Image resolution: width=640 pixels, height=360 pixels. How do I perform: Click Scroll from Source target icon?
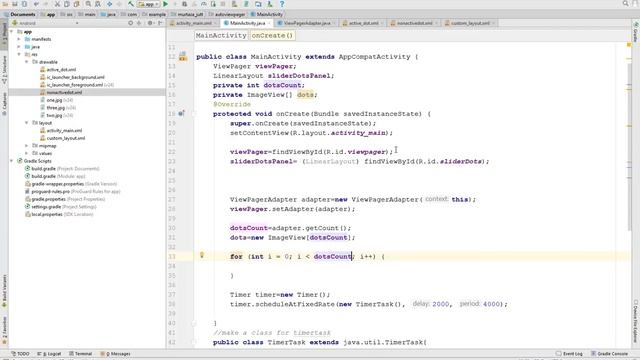[130, 23]
